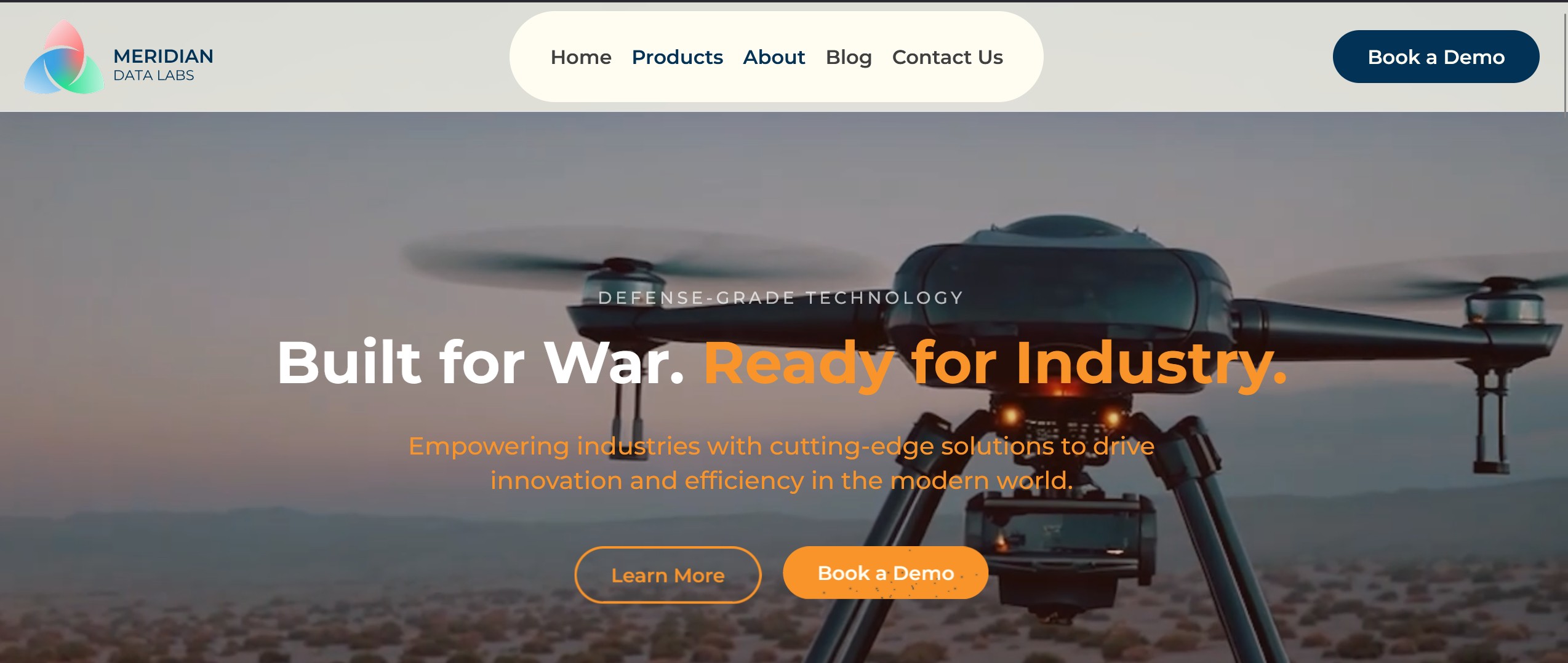Image resolution: width=1568 pixels, height=663 pixels.
Task: Click the white 'Built for War.' heading
Action: click(x=481, y=363)
